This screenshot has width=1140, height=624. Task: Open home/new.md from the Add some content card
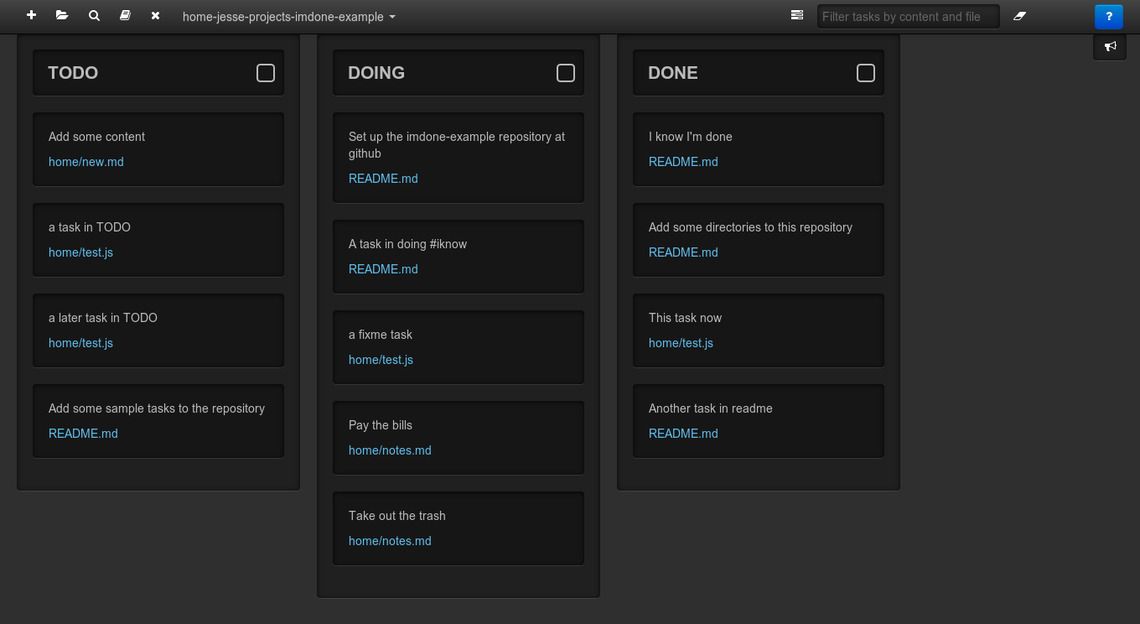(x=86, y=161)
